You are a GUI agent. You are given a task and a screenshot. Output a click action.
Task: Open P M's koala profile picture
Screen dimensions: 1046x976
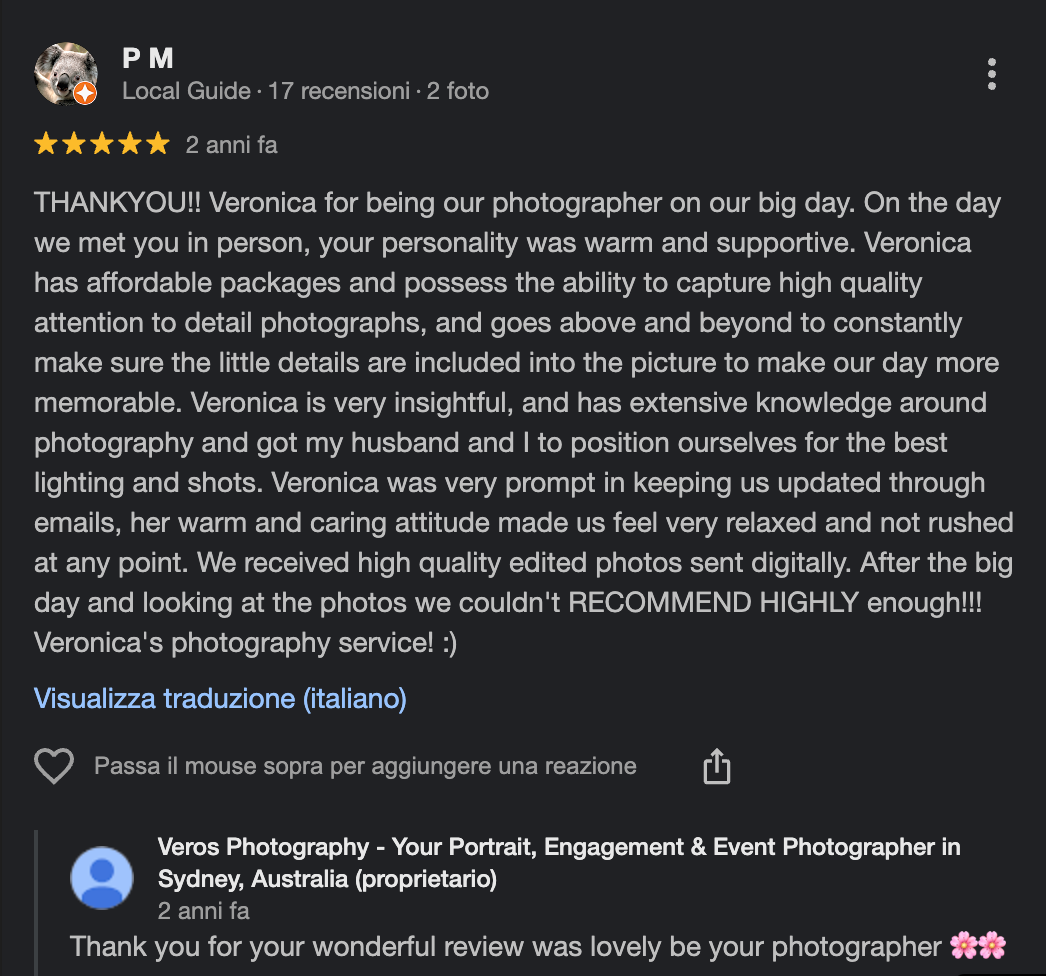64,72
